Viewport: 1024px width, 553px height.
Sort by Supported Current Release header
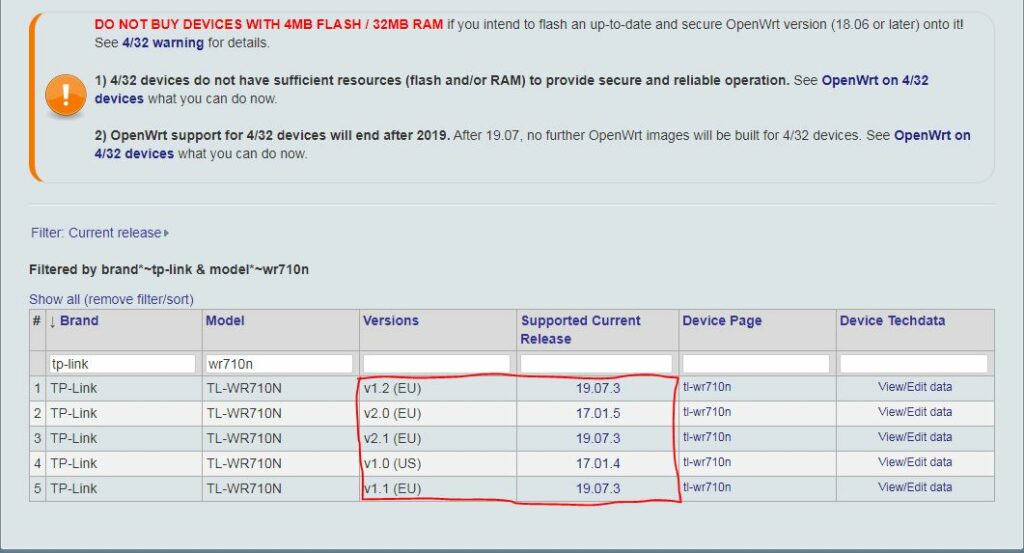click(580, 330)
